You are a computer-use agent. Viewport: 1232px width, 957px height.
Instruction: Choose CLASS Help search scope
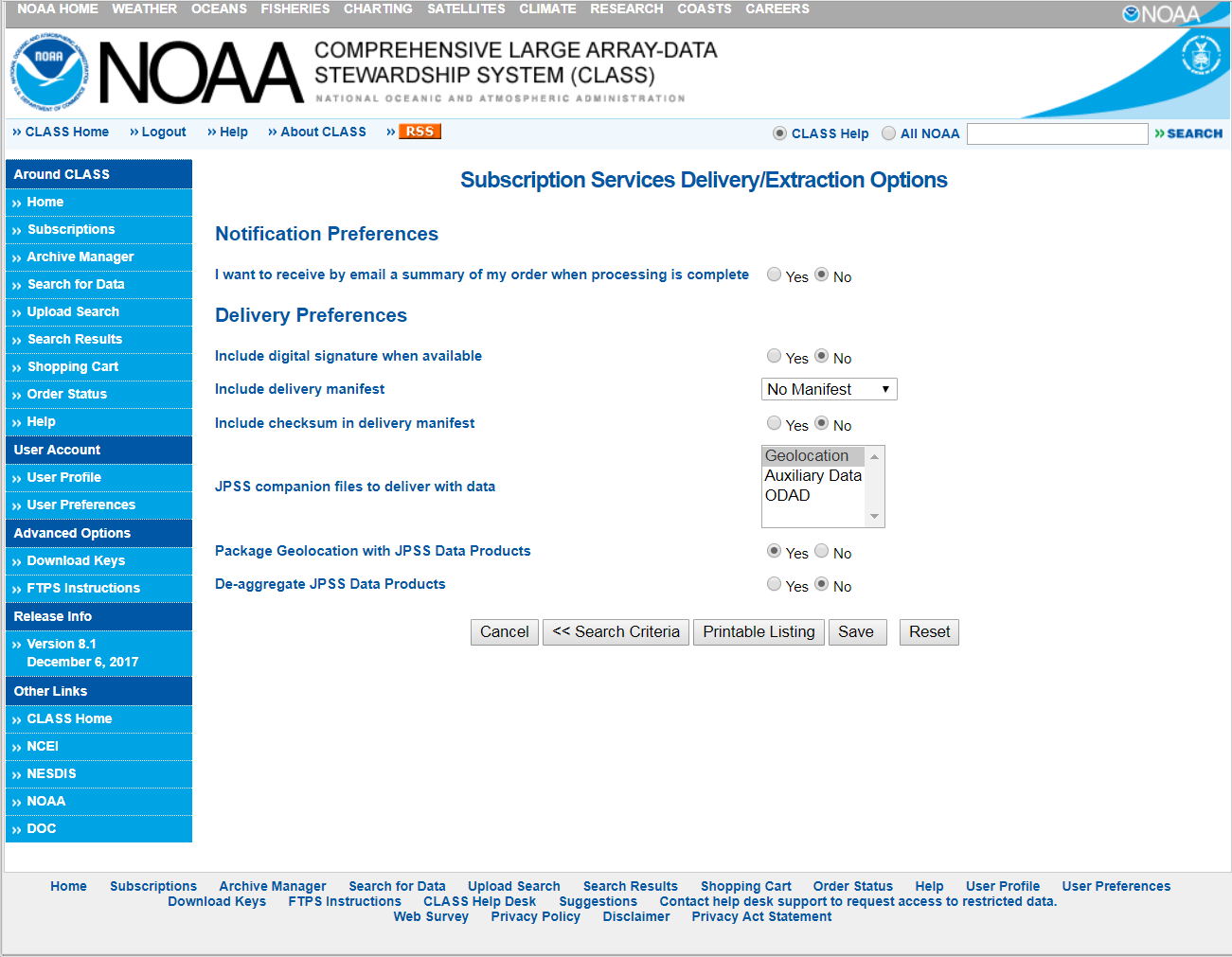pyautogui.click(x=779, y=133)
